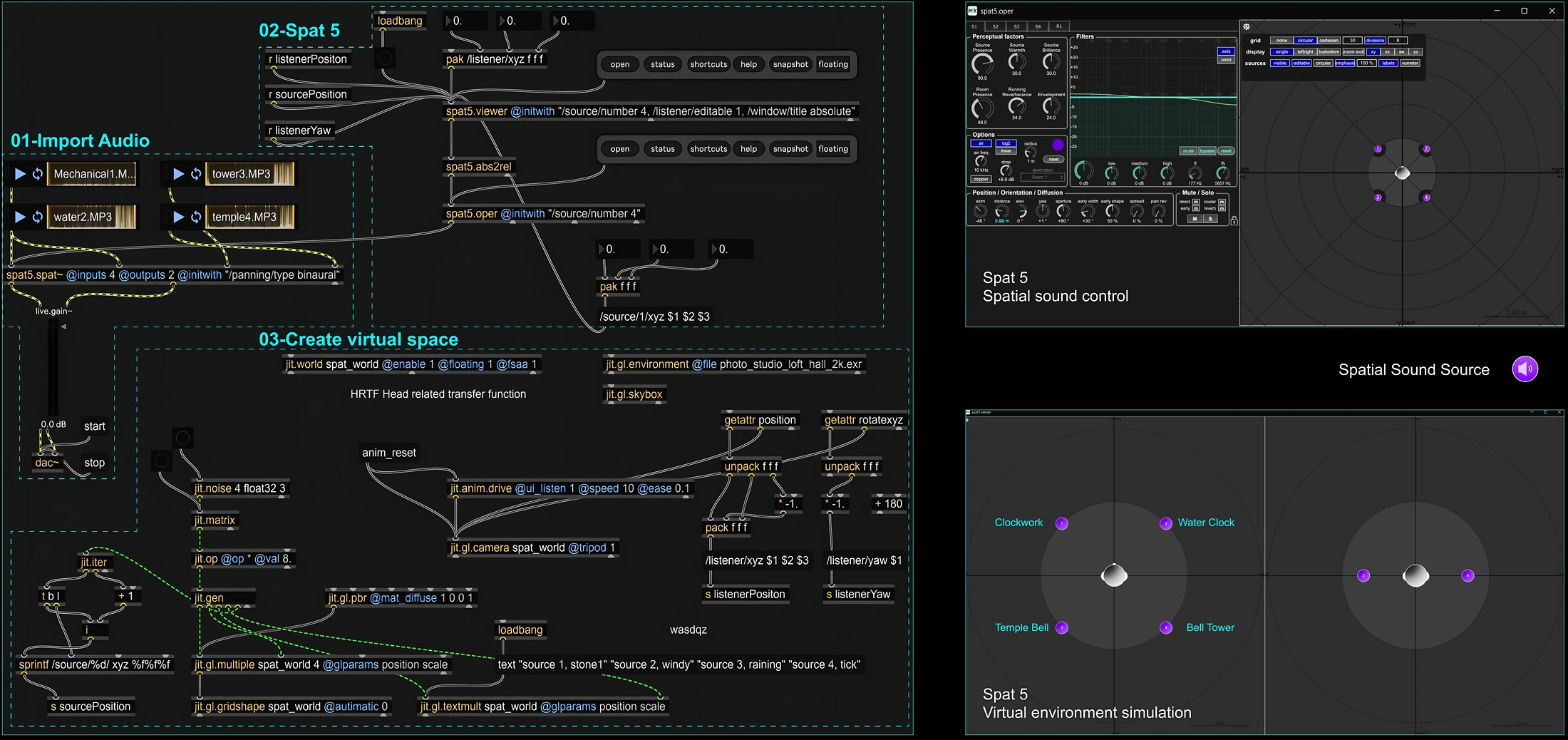Click the start message
Viewport: 1568px width, 740px height.
94,426
